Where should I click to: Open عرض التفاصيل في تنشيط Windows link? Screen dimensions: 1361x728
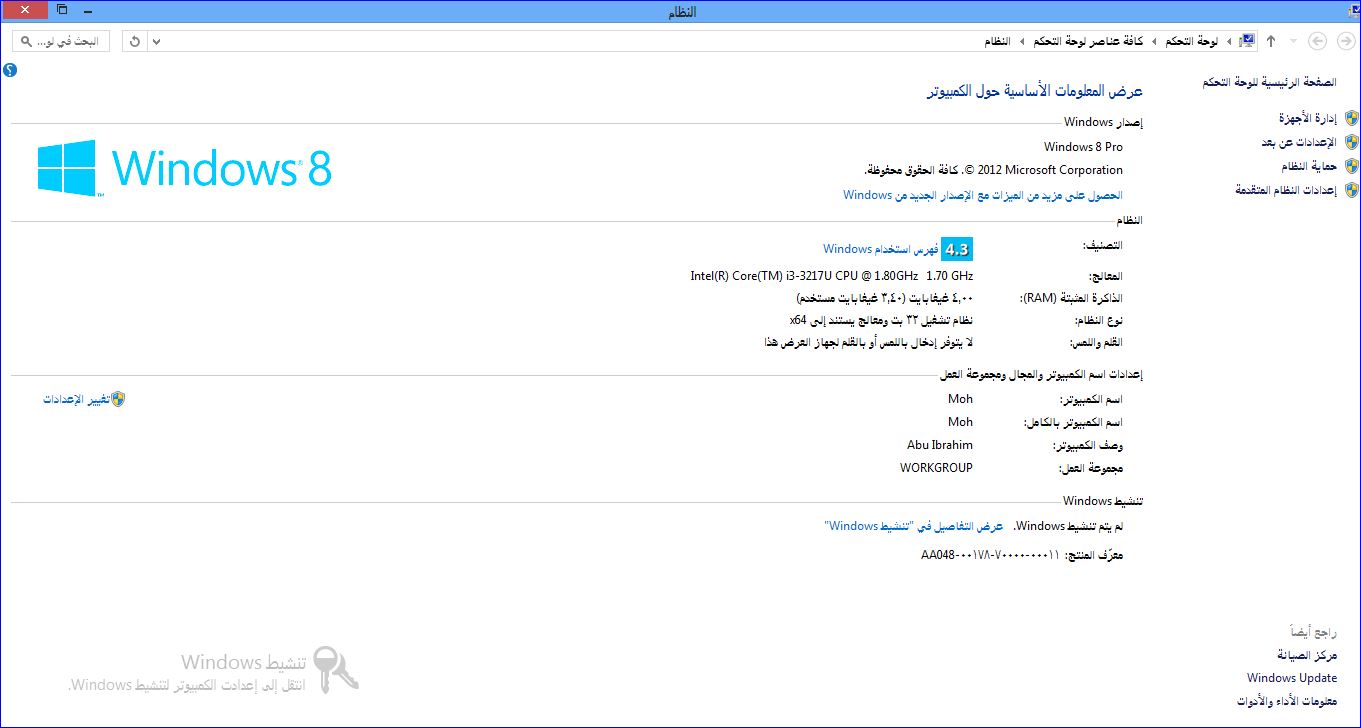[x=914, y=526]
